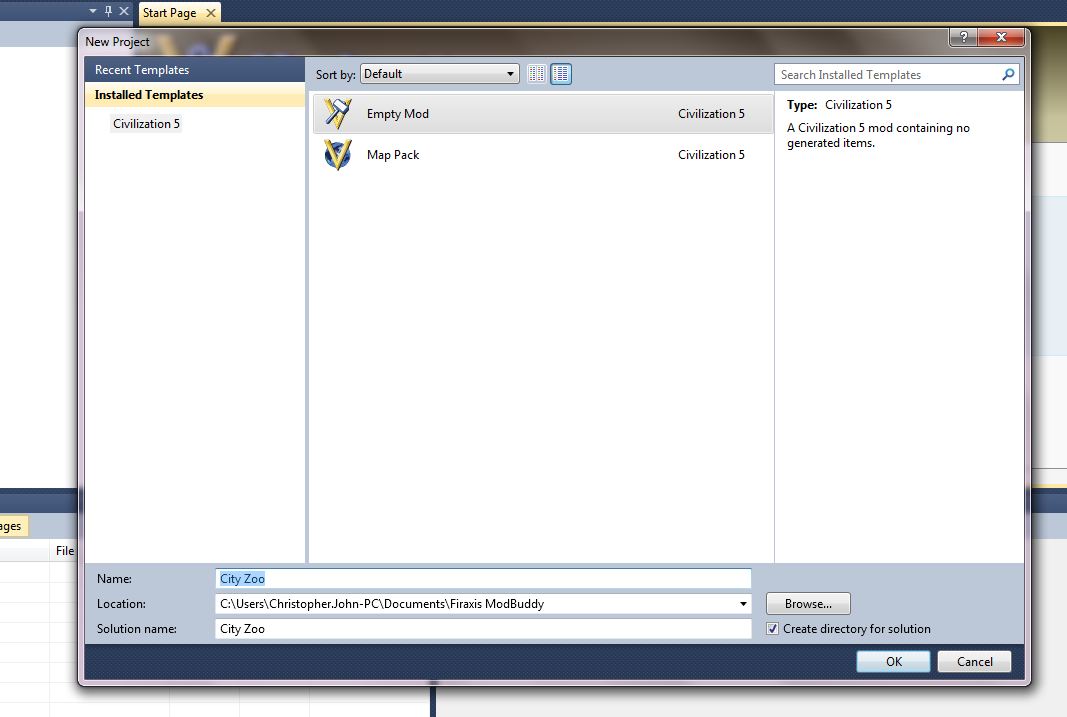The height and width of the screenshot is (717, 1067).
Task: Select the Empty Mod template text
Action: [x=397, y=114]
